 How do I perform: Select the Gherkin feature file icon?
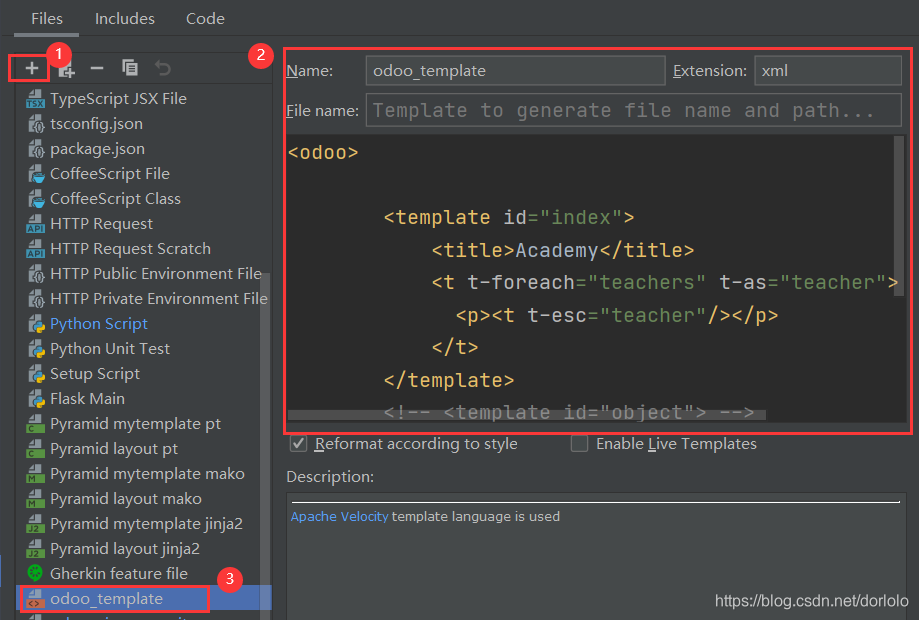[x=35, y=572]
